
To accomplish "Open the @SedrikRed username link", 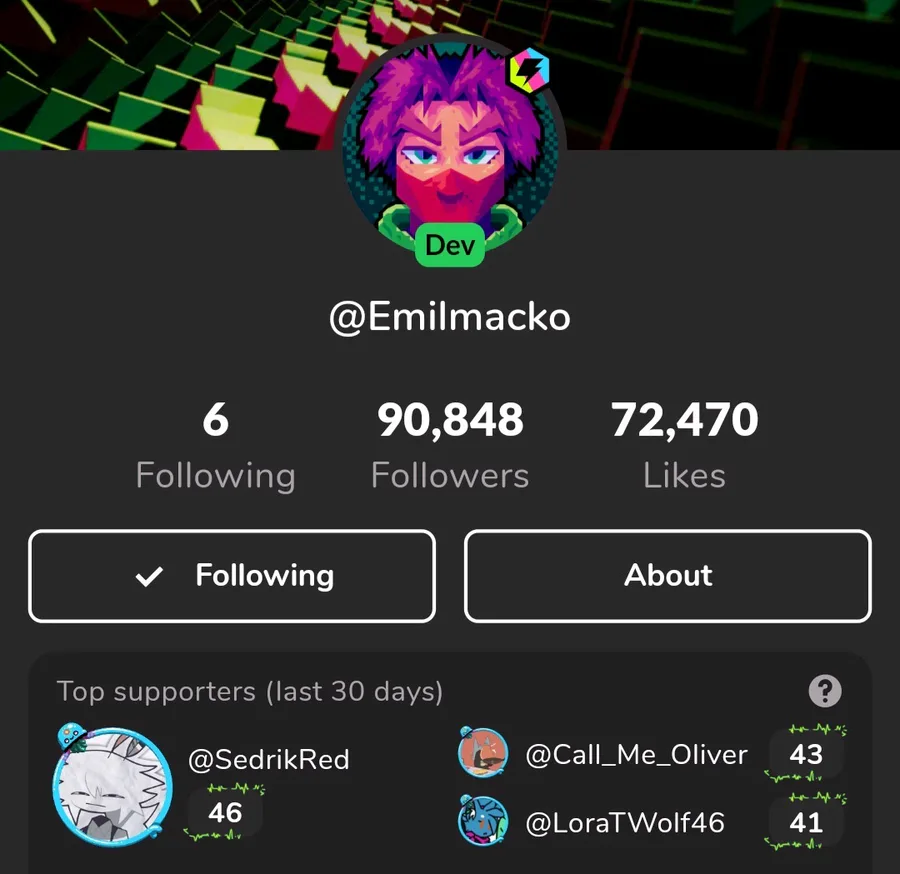I will 269,759.
